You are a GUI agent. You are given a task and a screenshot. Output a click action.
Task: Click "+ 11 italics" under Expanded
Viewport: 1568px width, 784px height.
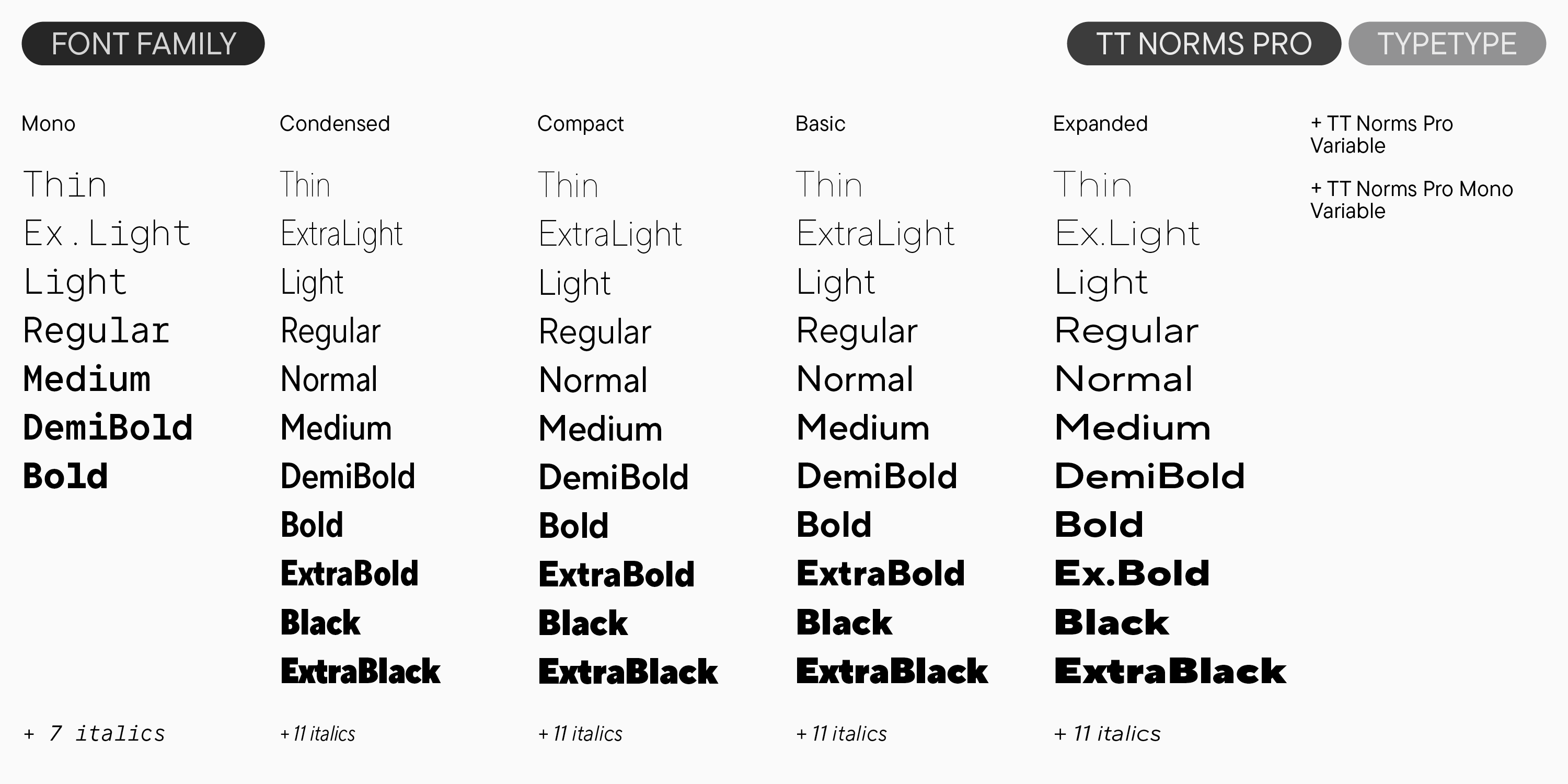(x=1107, y=733)
